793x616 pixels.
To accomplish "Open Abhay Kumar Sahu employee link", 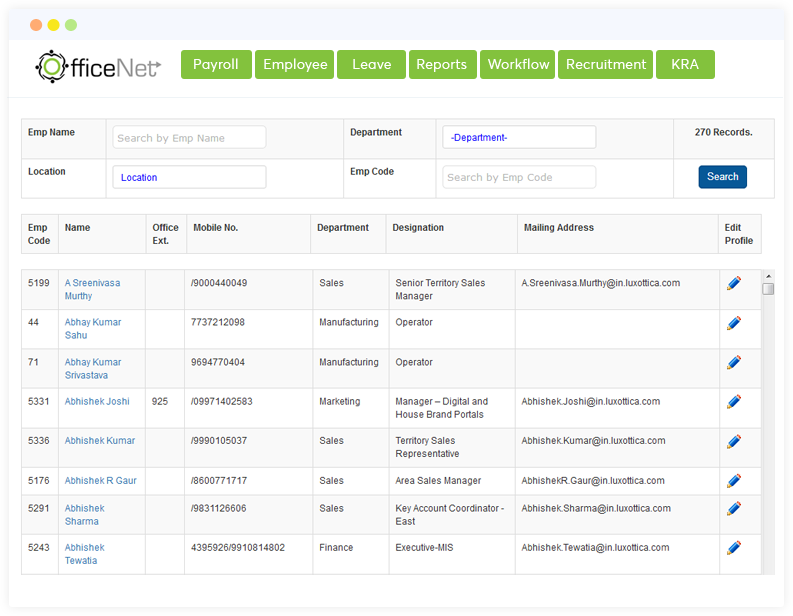I will pyautogui.click(x=93, y=329).
